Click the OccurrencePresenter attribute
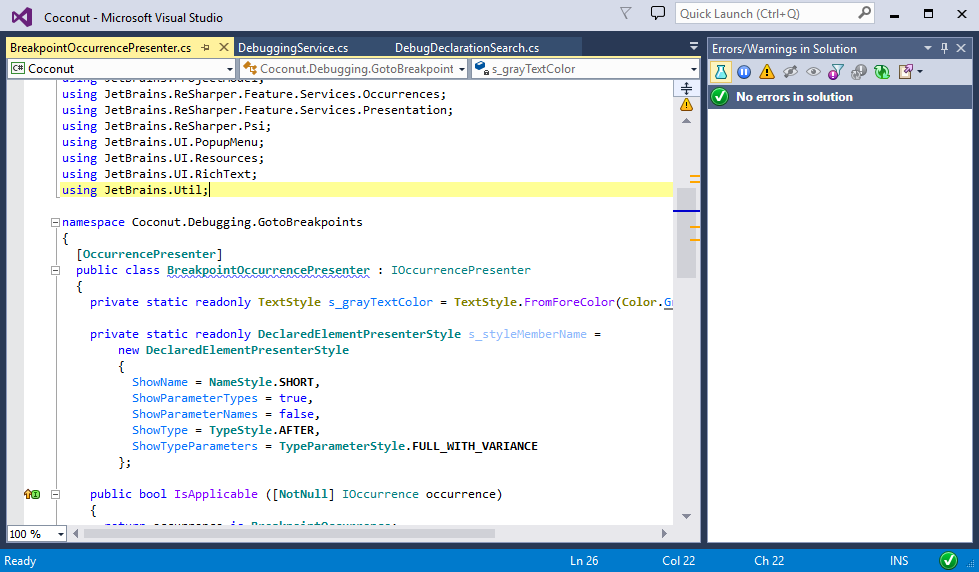 pyautogui.click(x=149, y=254)
